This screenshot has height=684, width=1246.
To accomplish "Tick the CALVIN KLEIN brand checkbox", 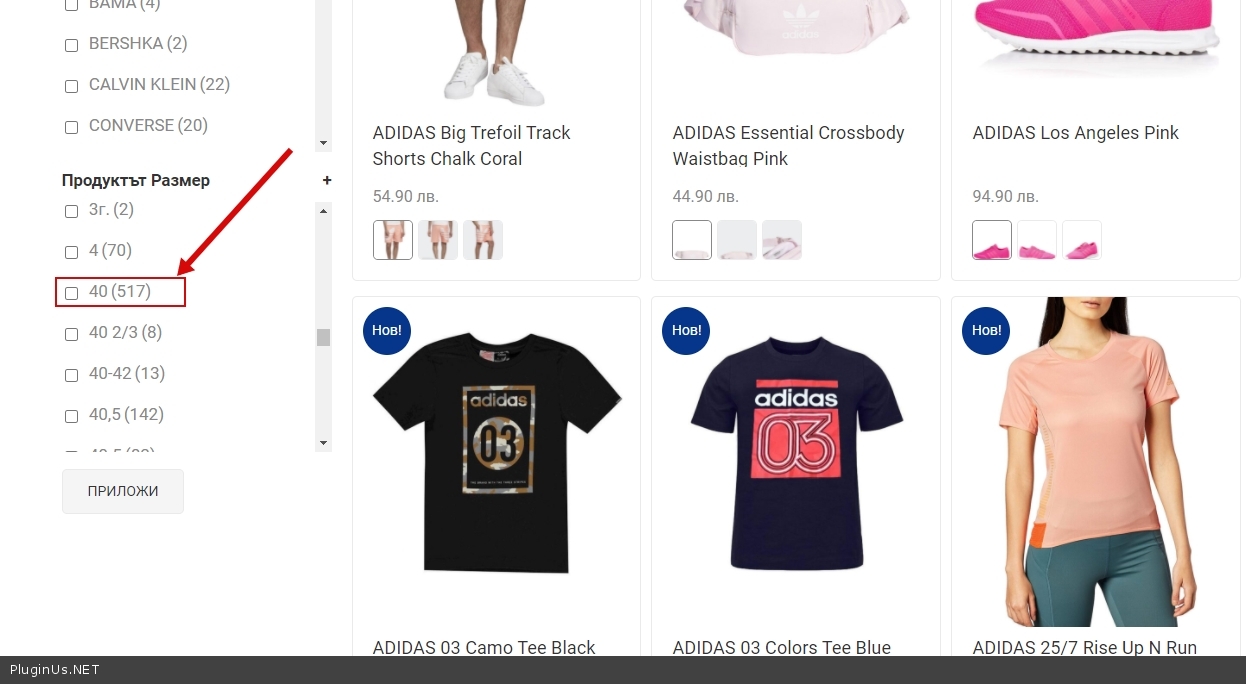I will pos(71,86).
